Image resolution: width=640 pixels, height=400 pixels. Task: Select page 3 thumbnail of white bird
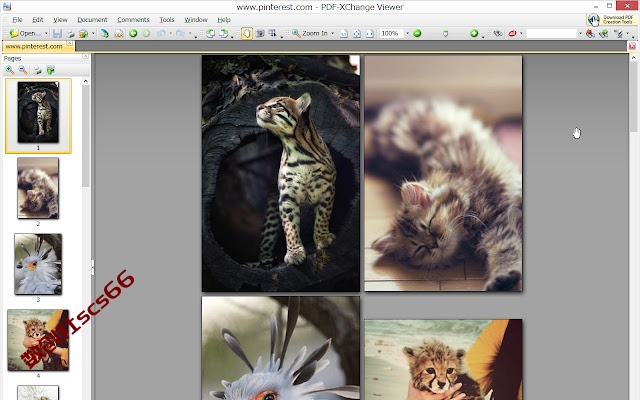coord(38,264)
